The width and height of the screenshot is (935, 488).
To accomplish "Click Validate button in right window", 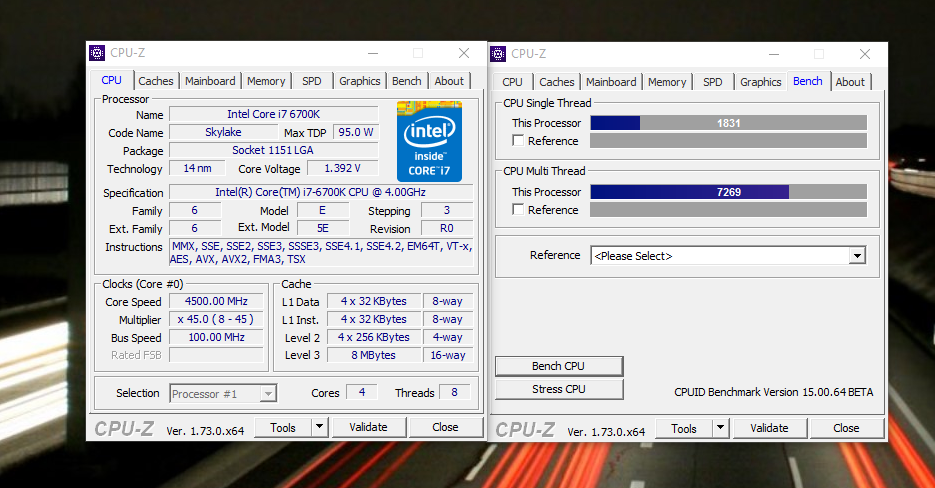I will click(769, 428).
